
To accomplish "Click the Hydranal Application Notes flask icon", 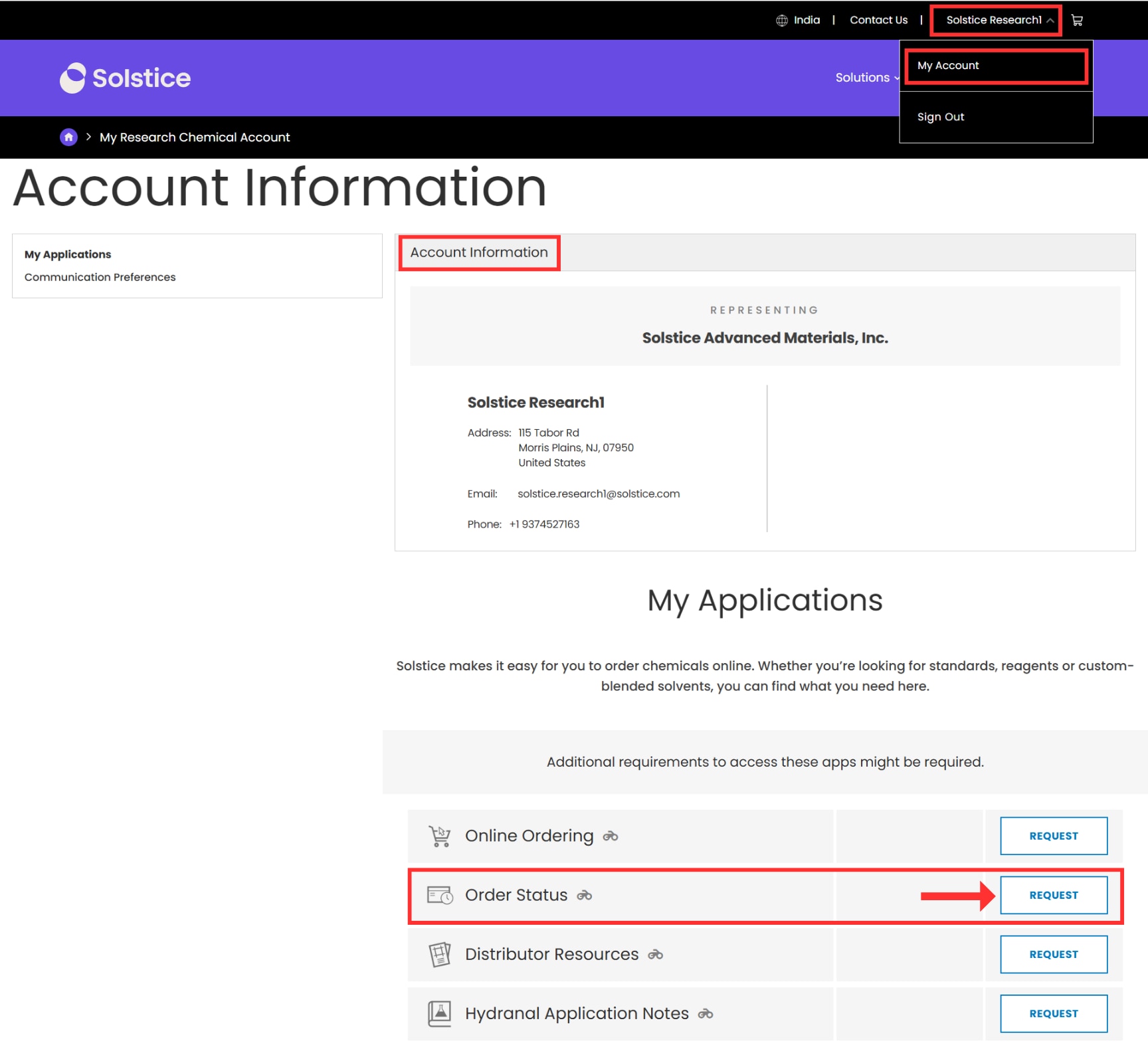I will [439, 1013].
